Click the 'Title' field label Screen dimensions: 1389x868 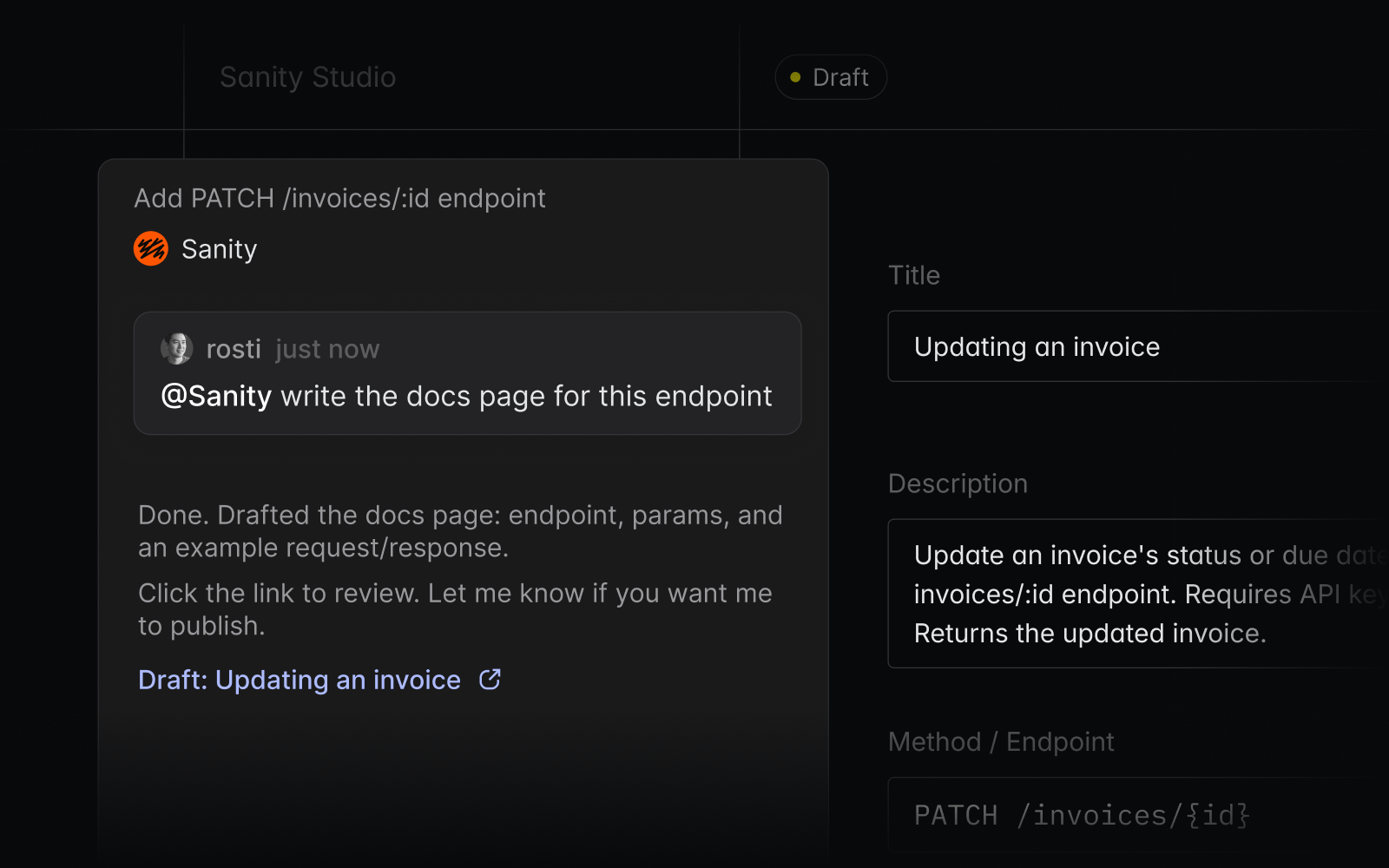pos(914,275)
